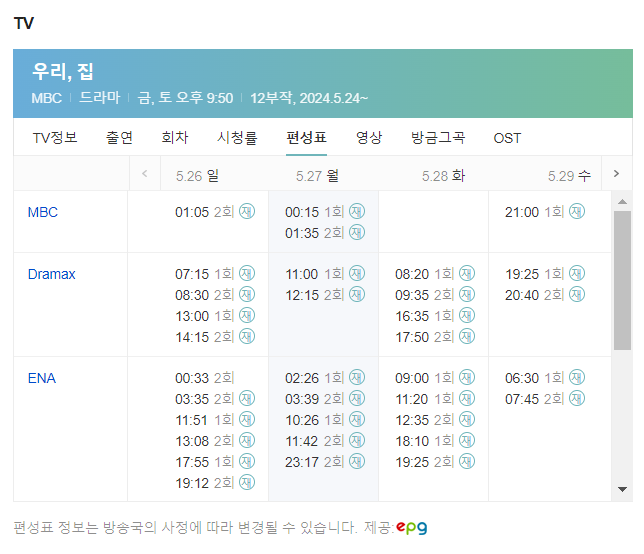Viewport: 644px width, 554px height.
Task: Switch to the 회차 episodes tab
Action: (x=175, y=138)
